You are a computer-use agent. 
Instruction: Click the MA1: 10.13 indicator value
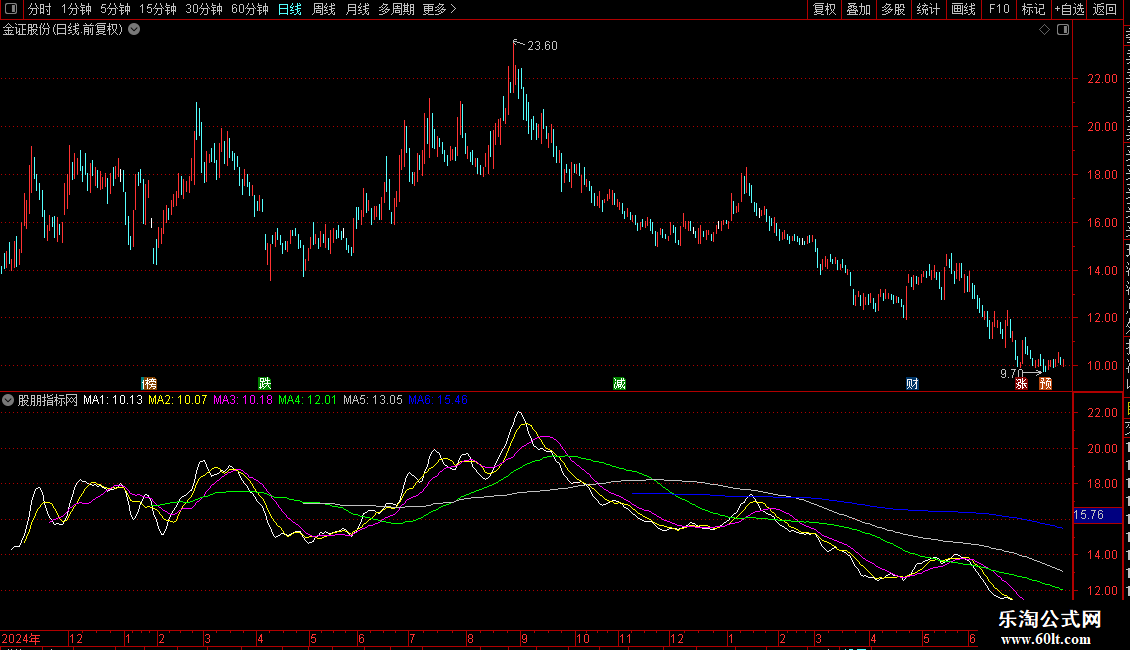coord(112,400)
